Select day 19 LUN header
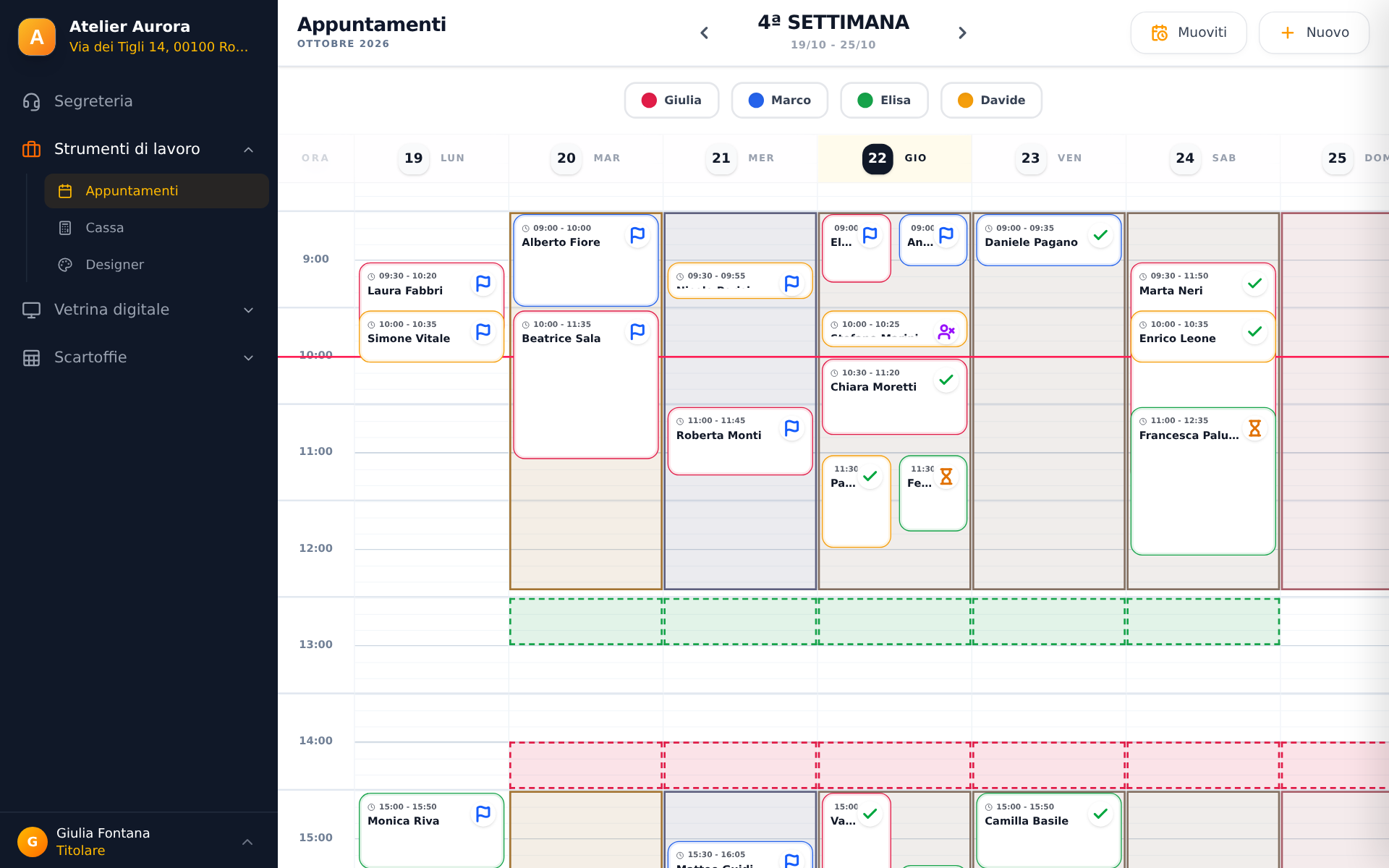 point(432,158)
